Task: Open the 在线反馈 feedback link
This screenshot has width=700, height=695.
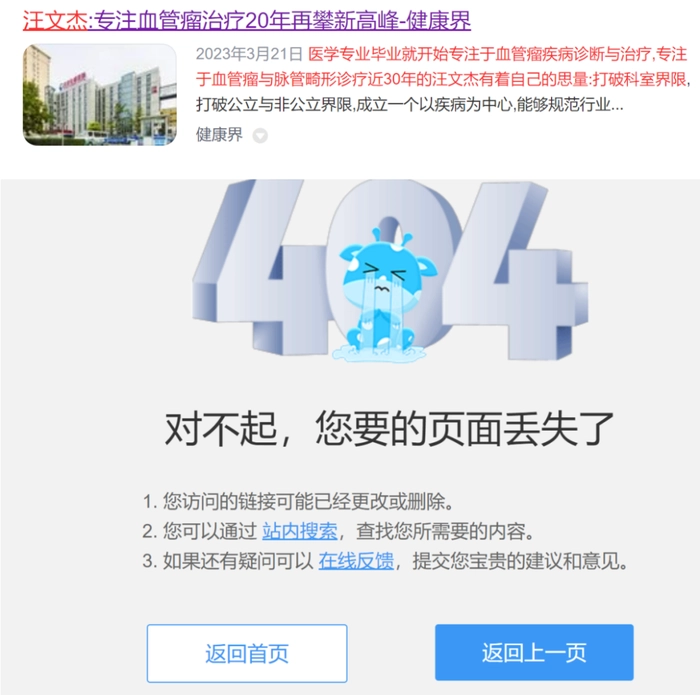Action: [x=356, y=561]
